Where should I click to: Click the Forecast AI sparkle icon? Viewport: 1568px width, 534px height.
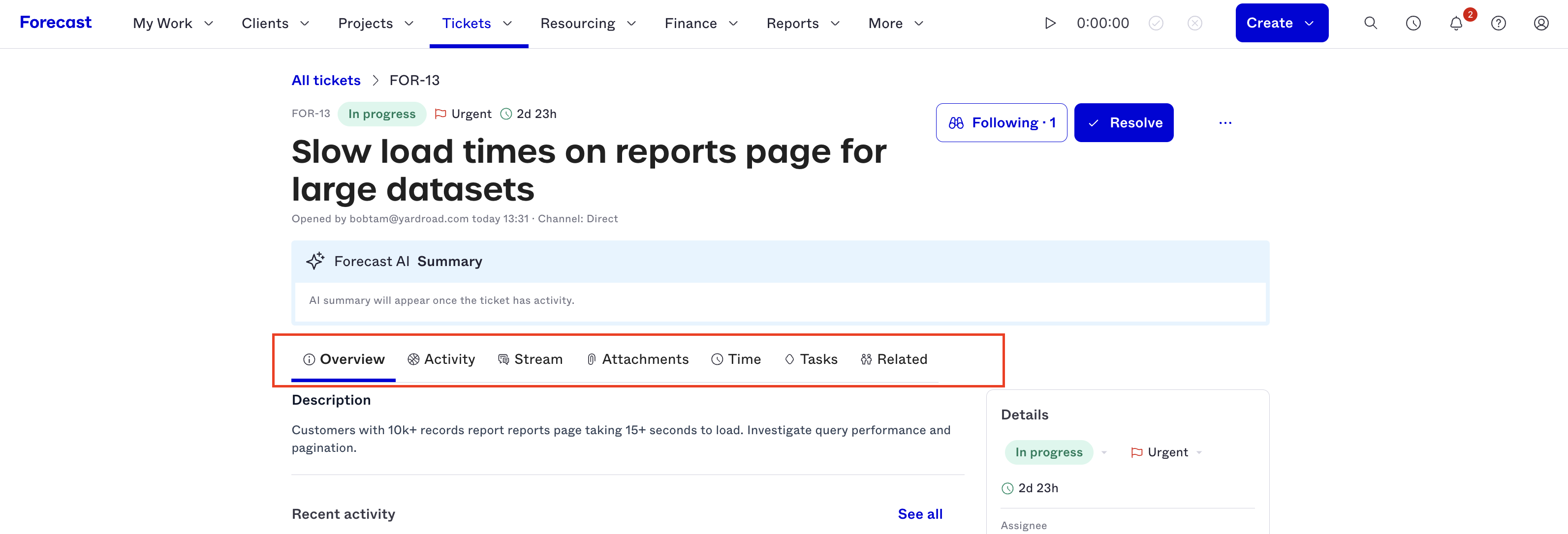coord(314,261)
